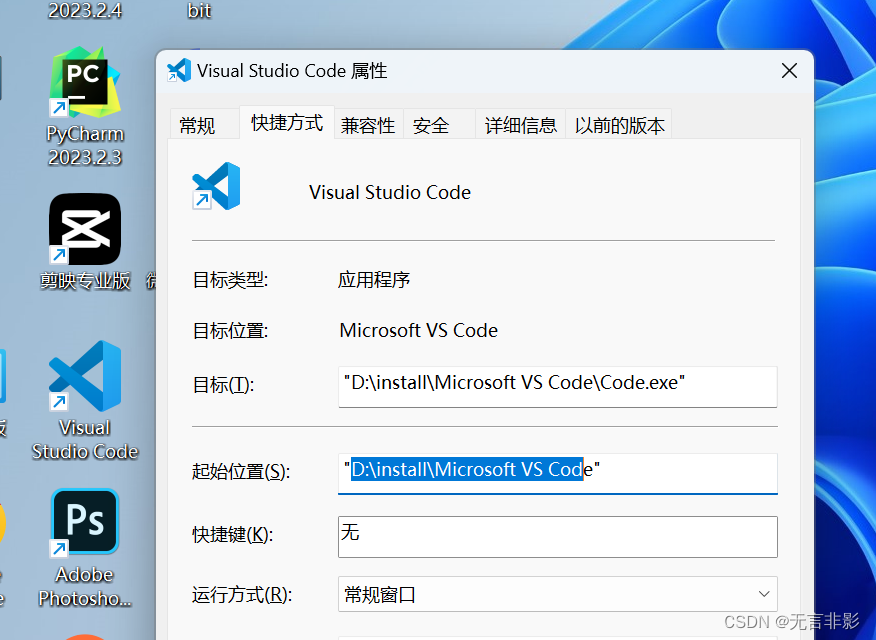The width and height of the screenshot is (876, 640).
Task: Go to the 详细信息 tab
Action: click(521, 125)
